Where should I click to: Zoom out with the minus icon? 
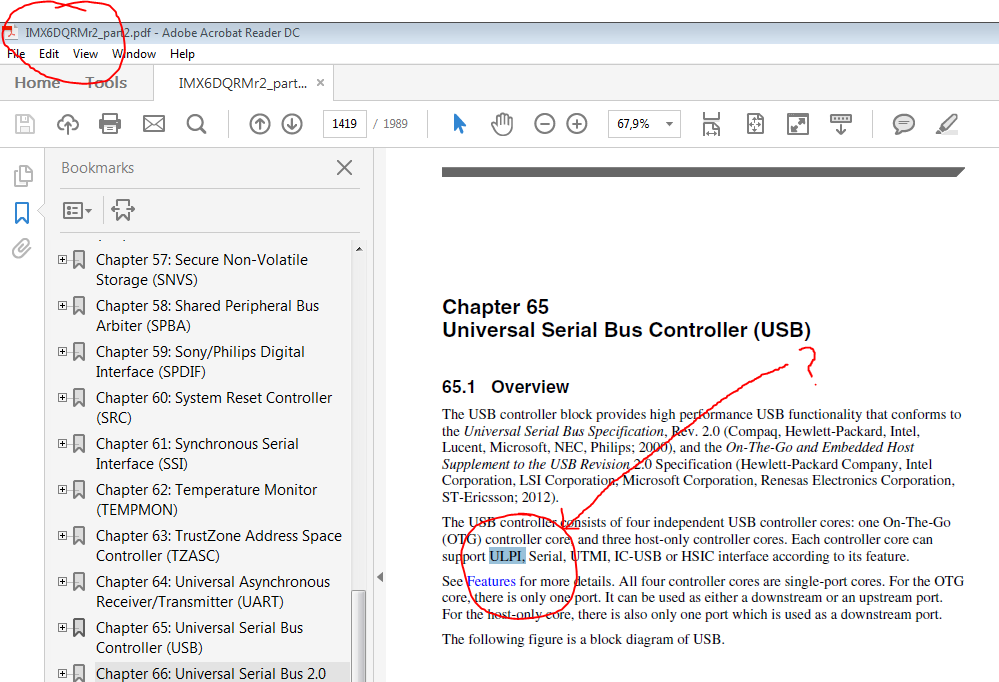[544, 124]
